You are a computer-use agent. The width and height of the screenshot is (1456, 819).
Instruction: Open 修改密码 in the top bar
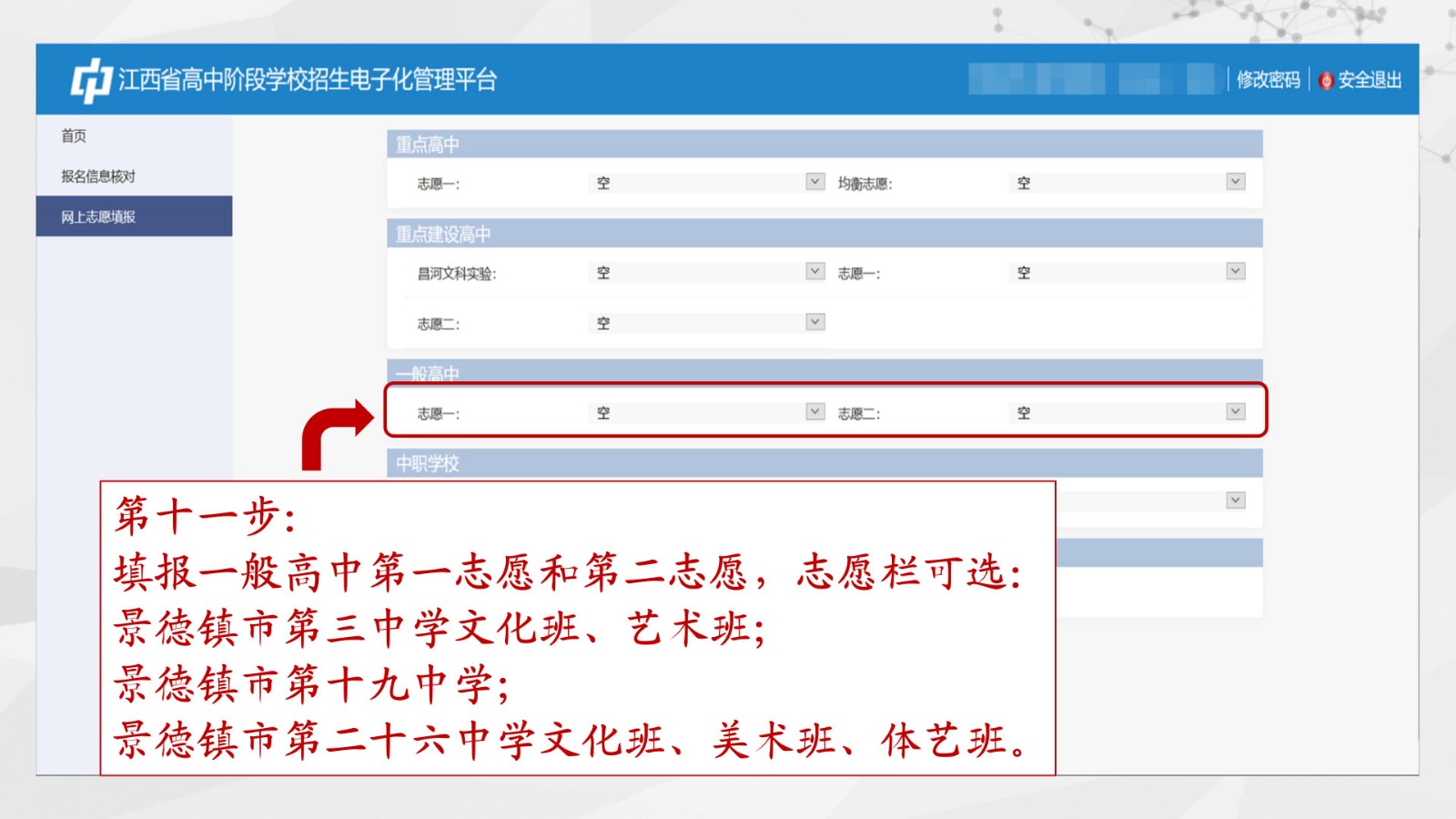click(x=1268, y=80)
